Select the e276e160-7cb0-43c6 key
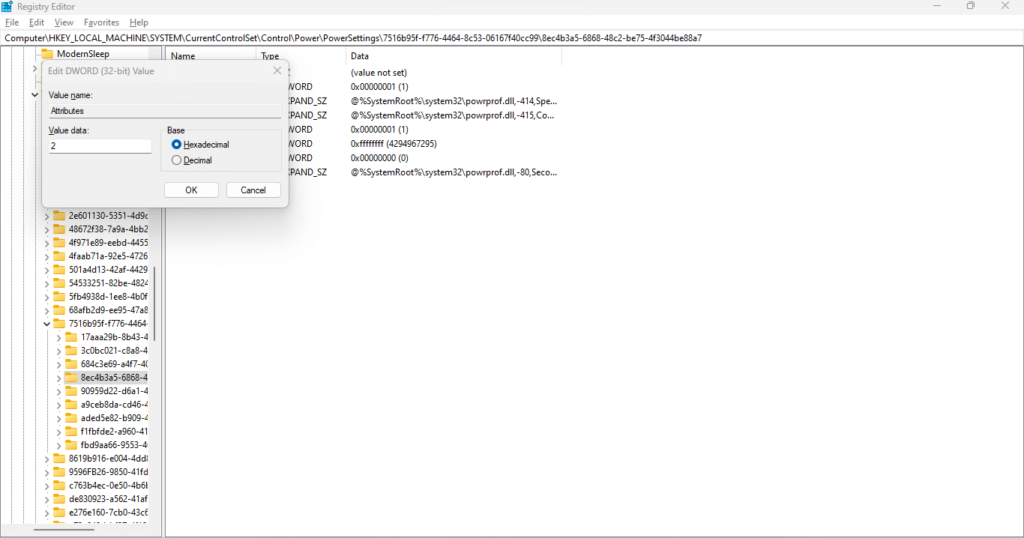This screenshot has width=1024, height=538. 108,513
